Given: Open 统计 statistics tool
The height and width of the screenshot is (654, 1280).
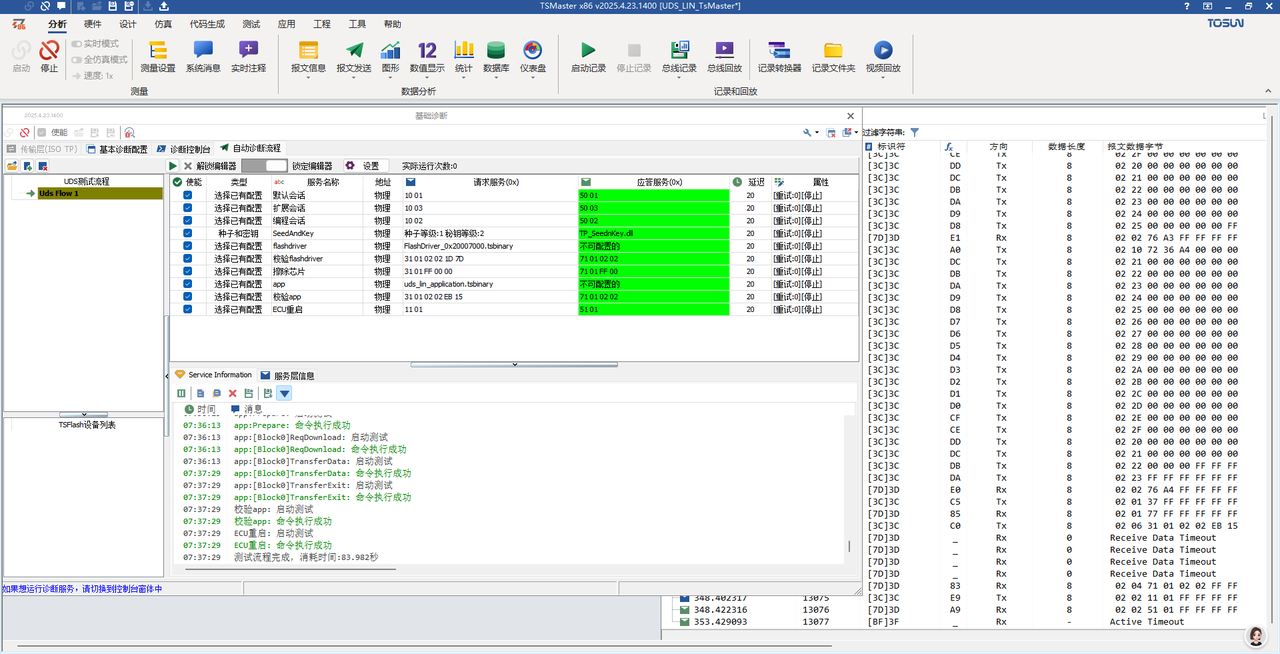Looking at the screenshot, I should coord(464,57).
